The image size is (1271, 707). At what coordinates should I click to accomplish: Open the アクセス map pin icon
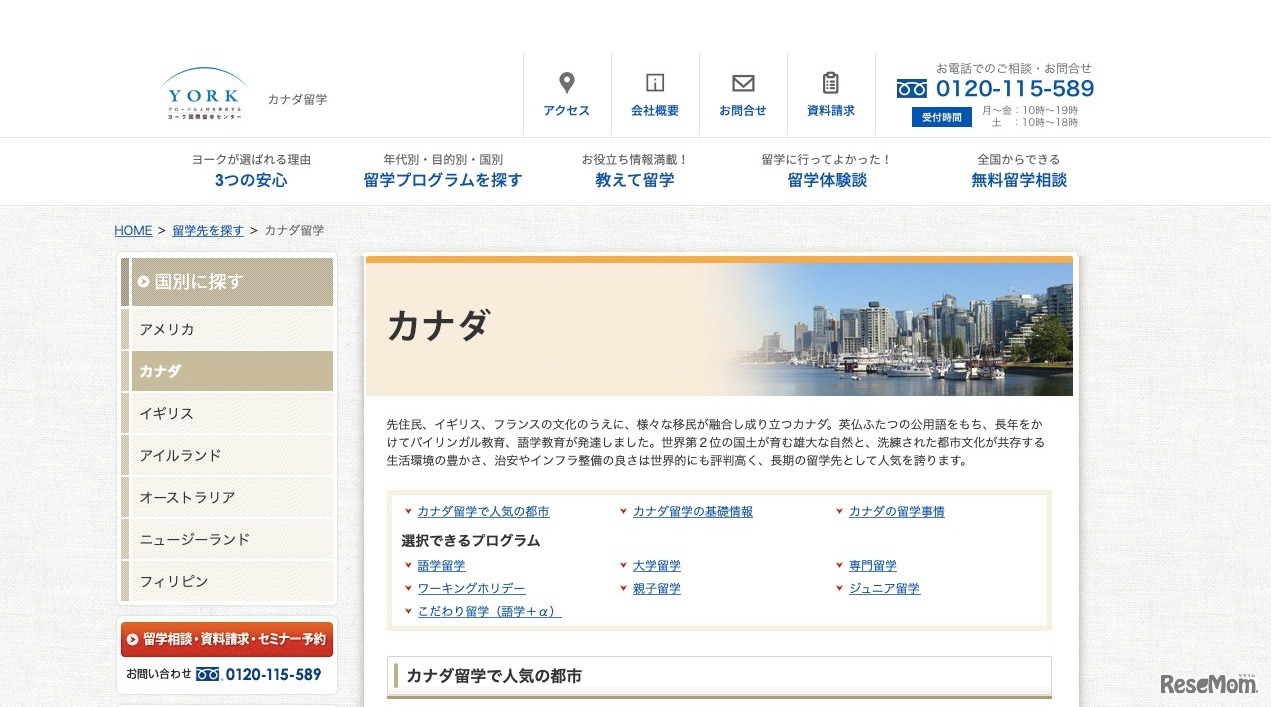[x=567, y=83]
